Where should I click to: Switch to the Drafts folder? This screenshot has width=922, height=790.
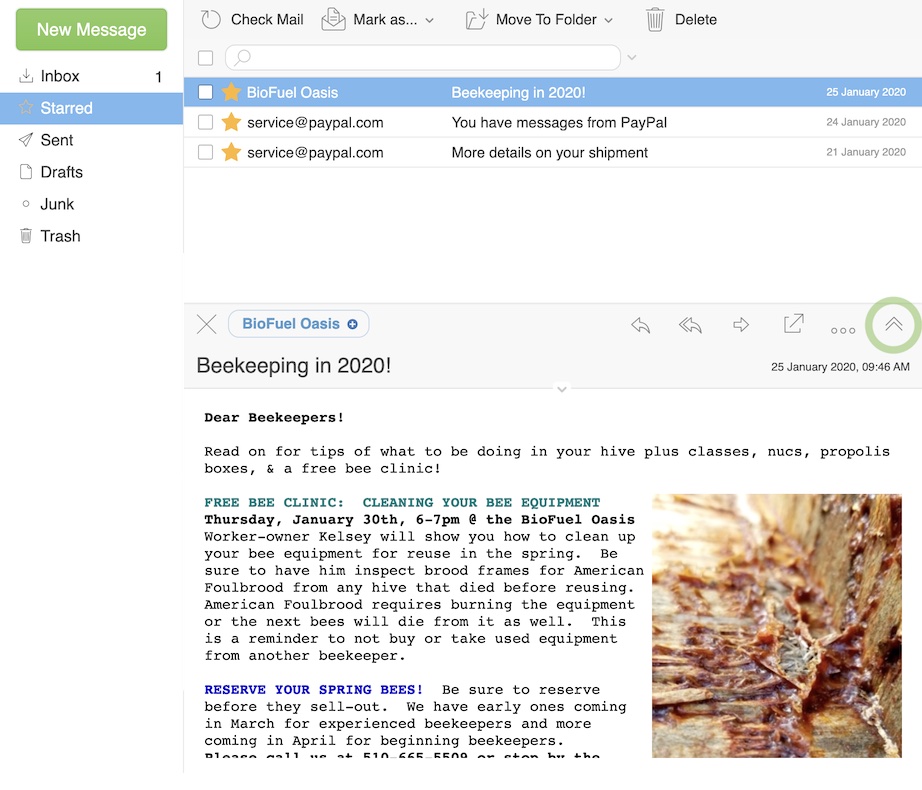click(x=60, y=172)
